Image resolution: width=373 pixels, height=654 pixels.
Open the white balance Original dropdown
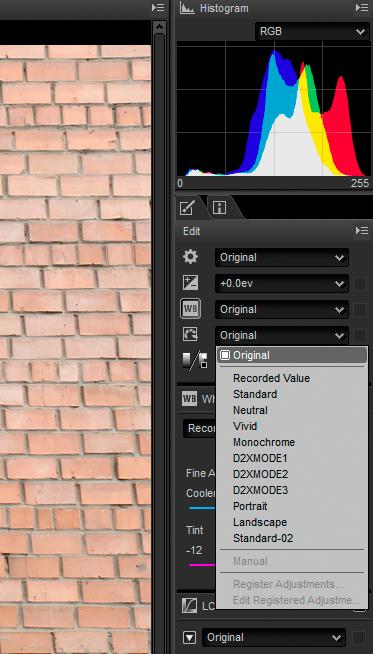pyautogui.click(x=282, y=309)
